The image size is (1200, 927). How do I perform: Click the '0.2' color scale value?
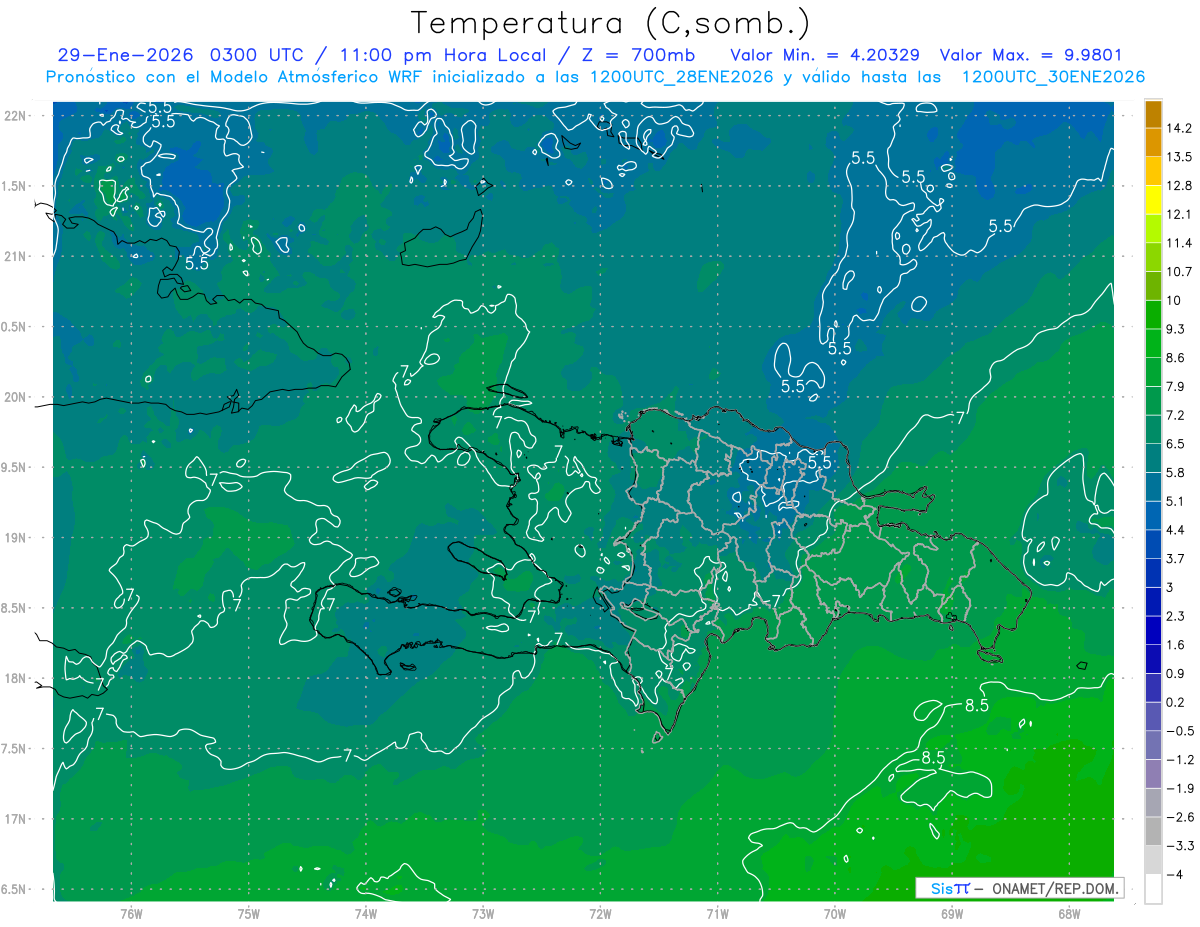pyautogui.click(x=1176, y=703)
